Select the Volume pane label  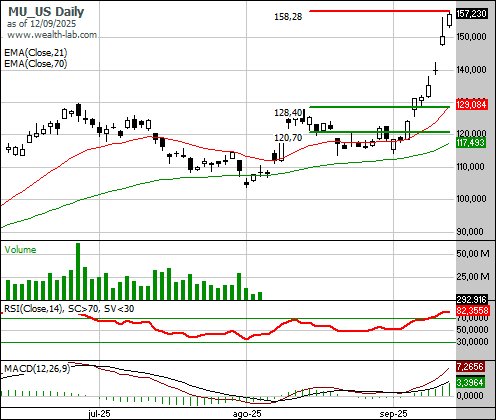(20, 250)
